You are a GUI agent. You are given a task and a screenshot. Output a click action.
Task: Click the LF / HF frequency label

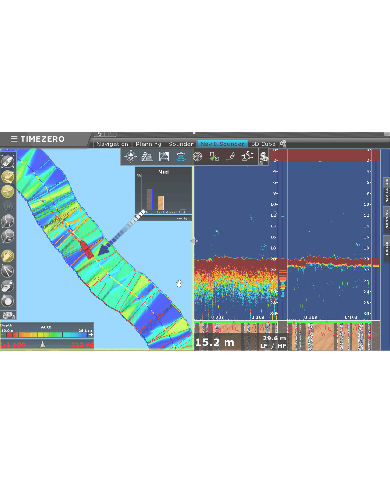[x=273, y=346]
